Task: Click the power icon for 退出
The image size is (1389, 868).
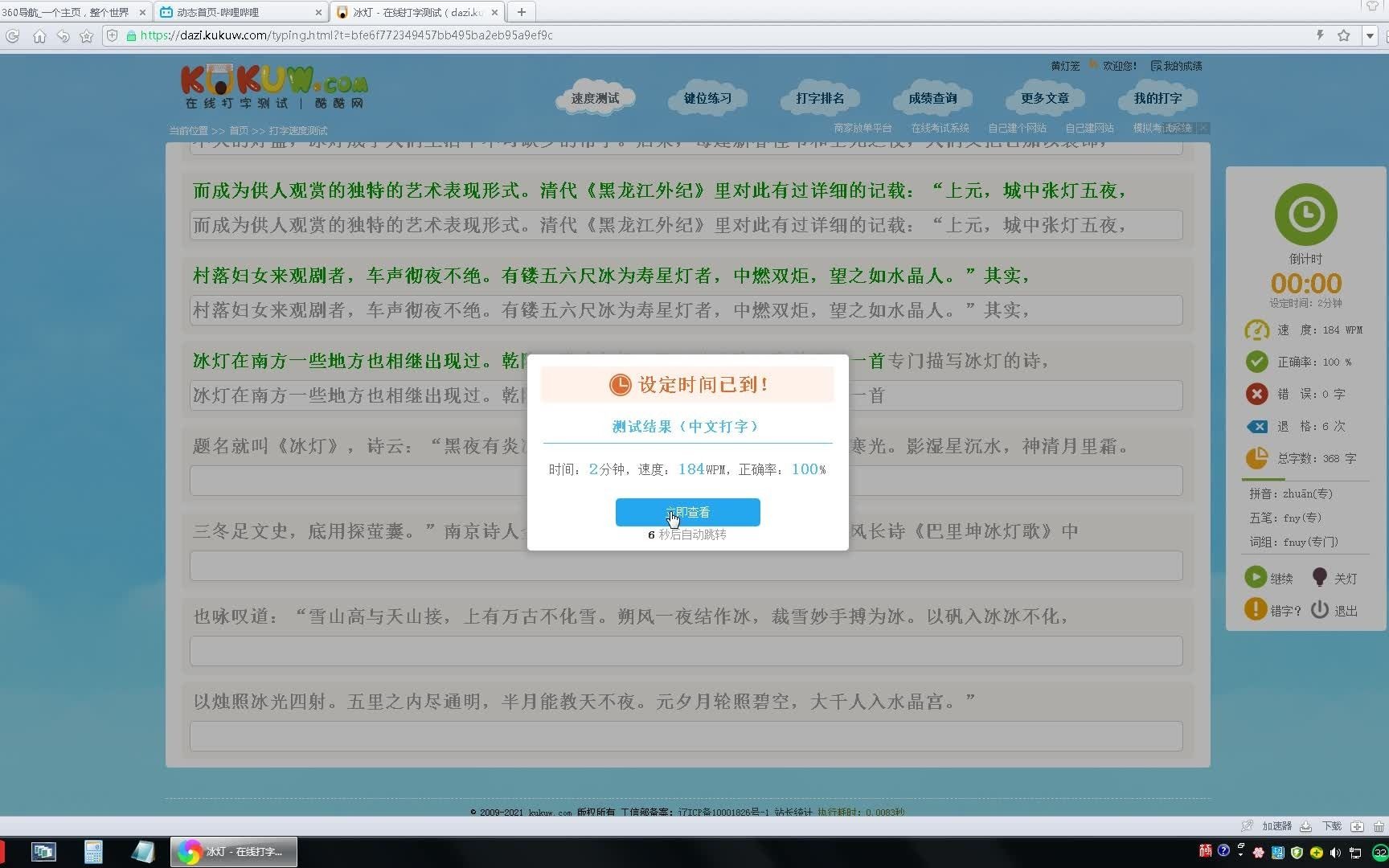Action: point(1319,609)
